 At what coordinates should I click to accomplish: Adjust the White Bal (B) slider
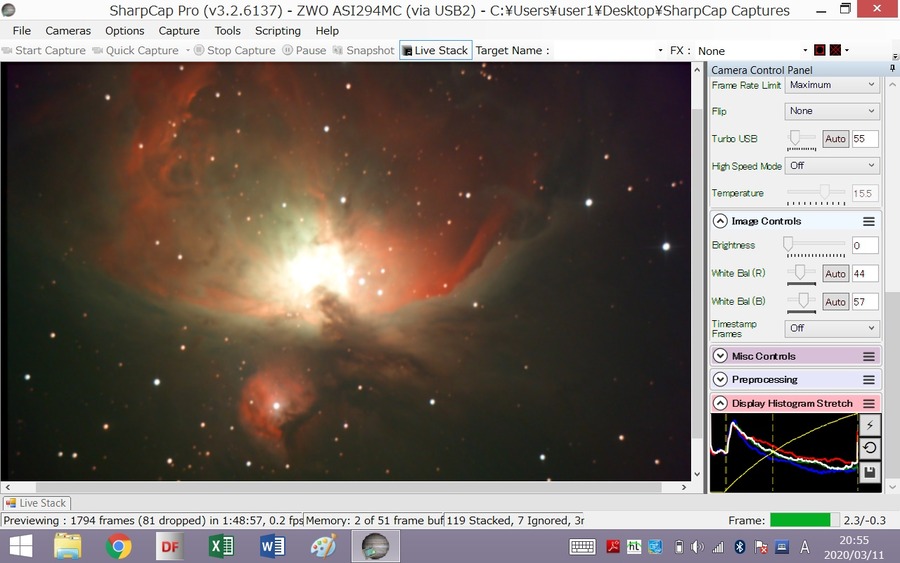point(804,300)
